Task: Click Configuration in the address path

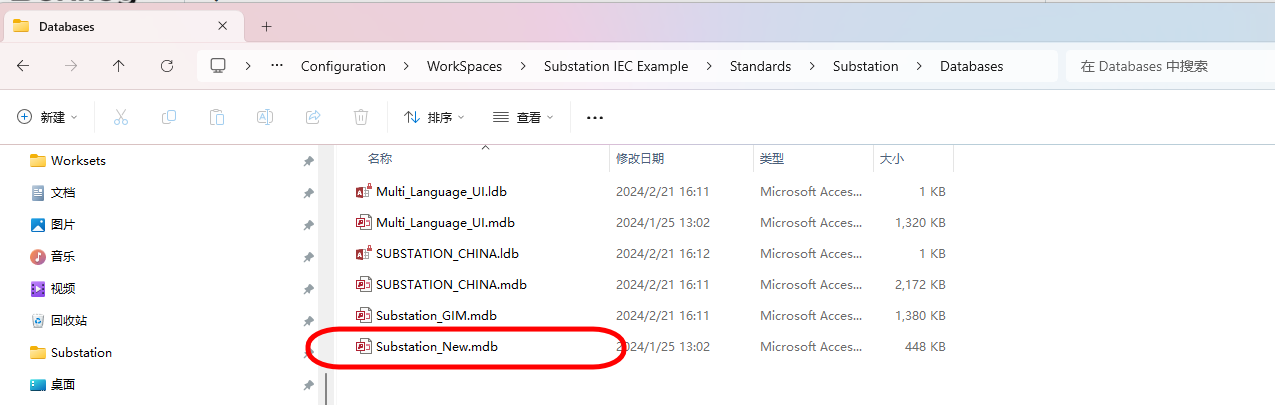Action: click(343, 66)
